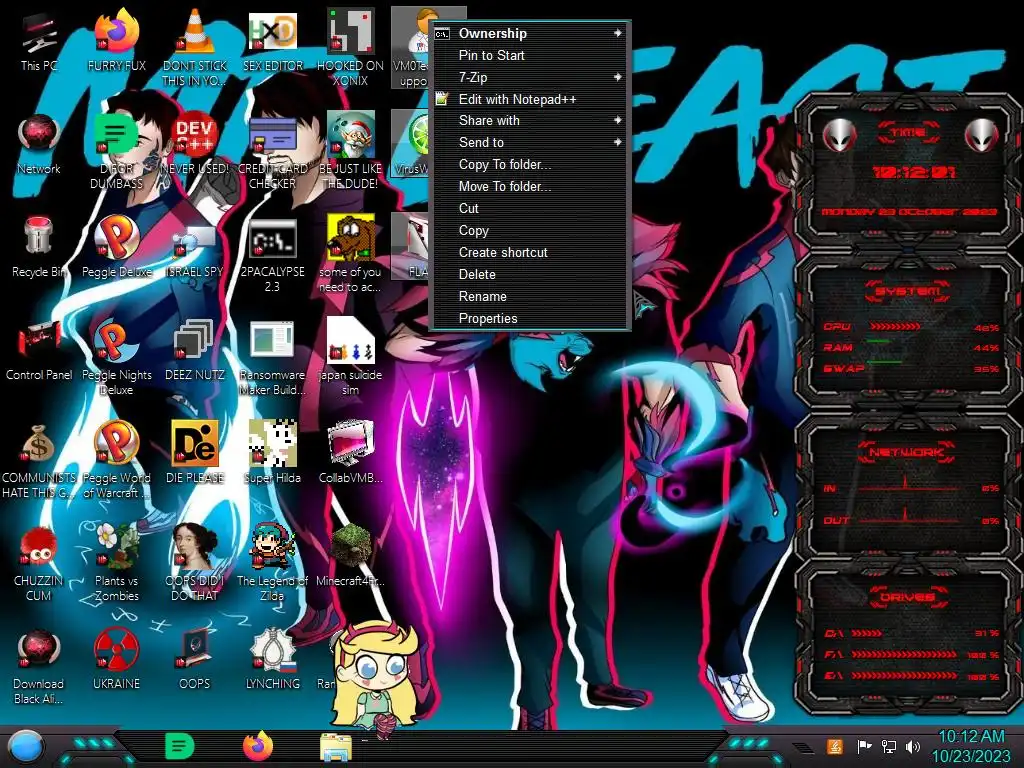Choose Rename in context menu
The height and width of the screenshot is (768, 1024).
tap(530, 296)
